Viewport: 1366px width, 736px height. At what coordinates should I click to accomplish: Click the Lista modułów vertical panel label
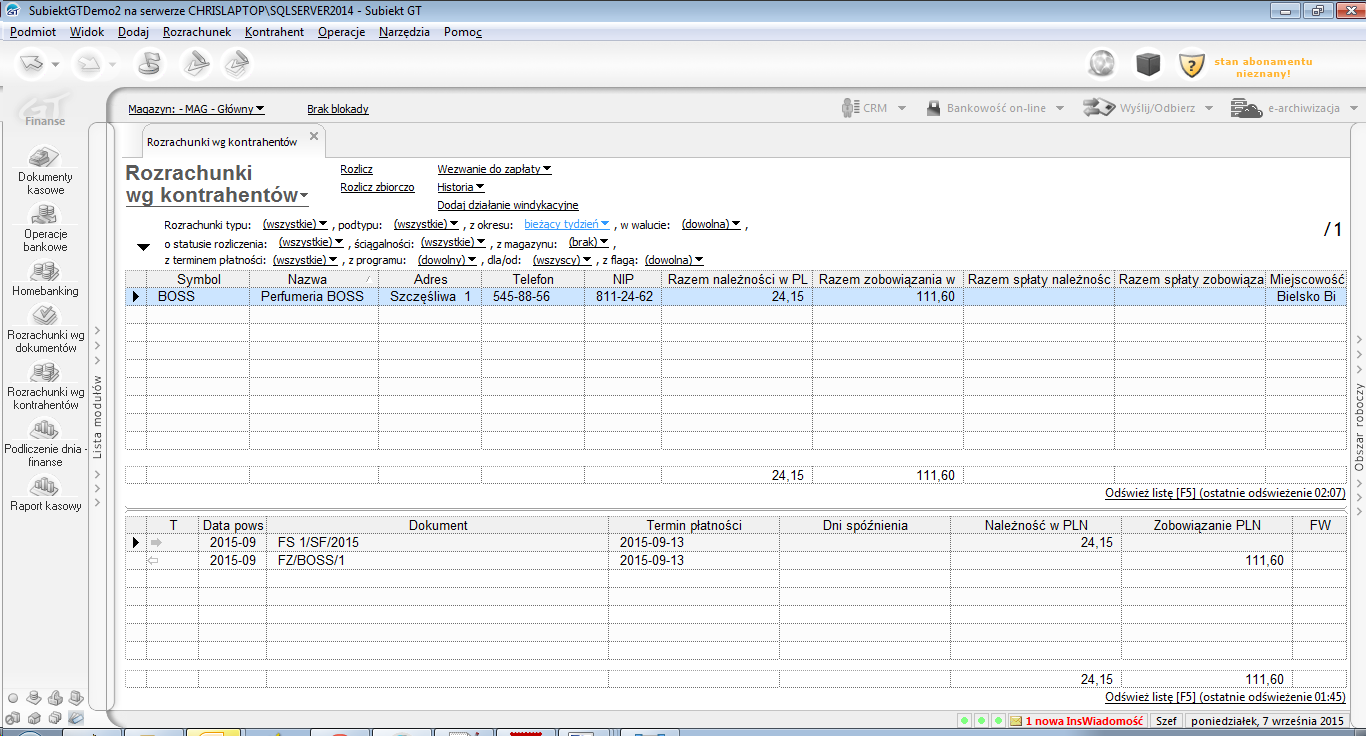pos(98,417)
